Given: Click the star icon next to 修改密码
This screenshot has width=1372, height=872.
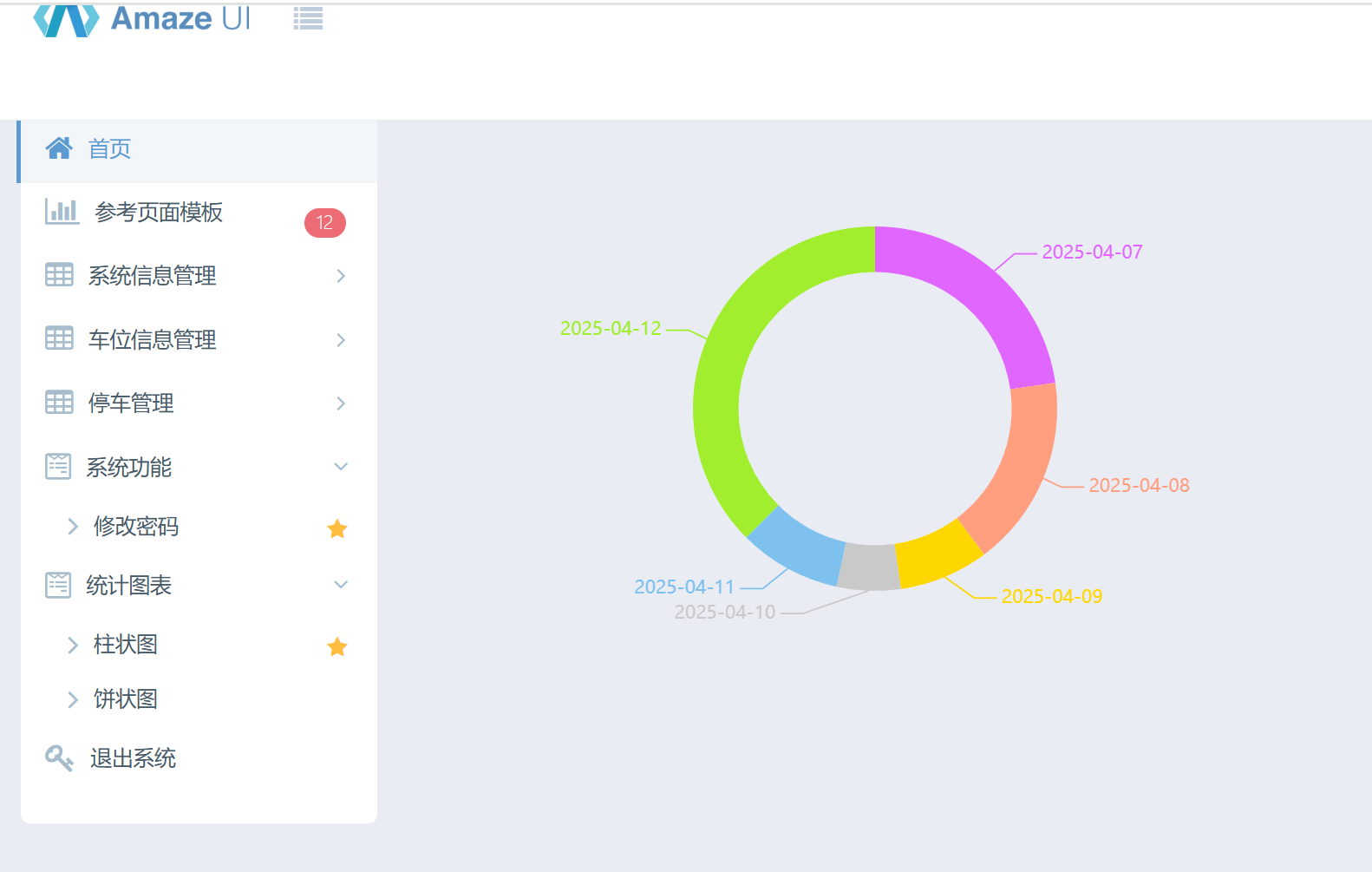Looking at the screenshot, I should 337,528.
